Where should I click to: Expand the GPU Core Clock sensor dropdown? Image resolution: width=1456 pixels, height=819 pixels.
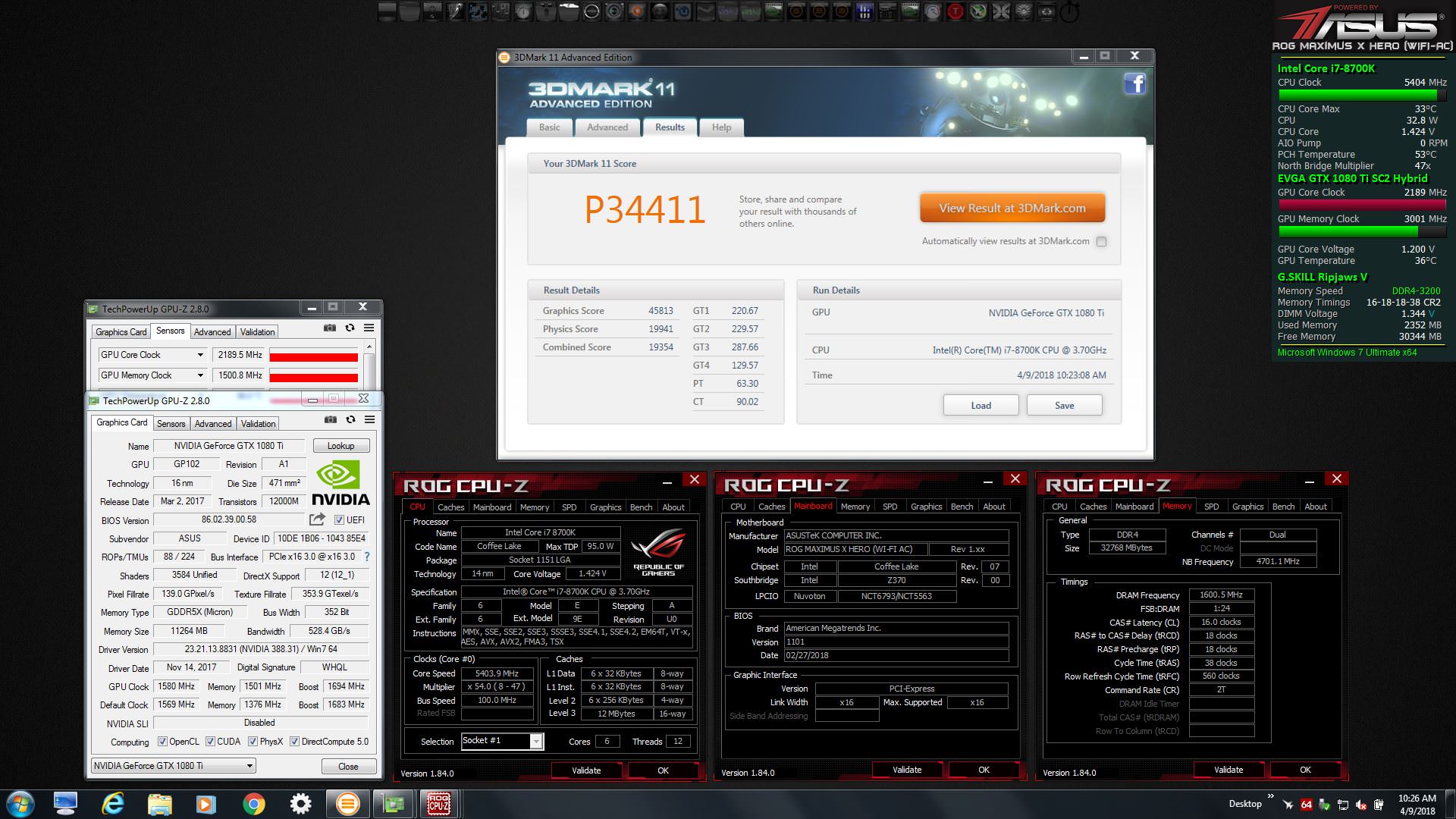click(200, 355)
